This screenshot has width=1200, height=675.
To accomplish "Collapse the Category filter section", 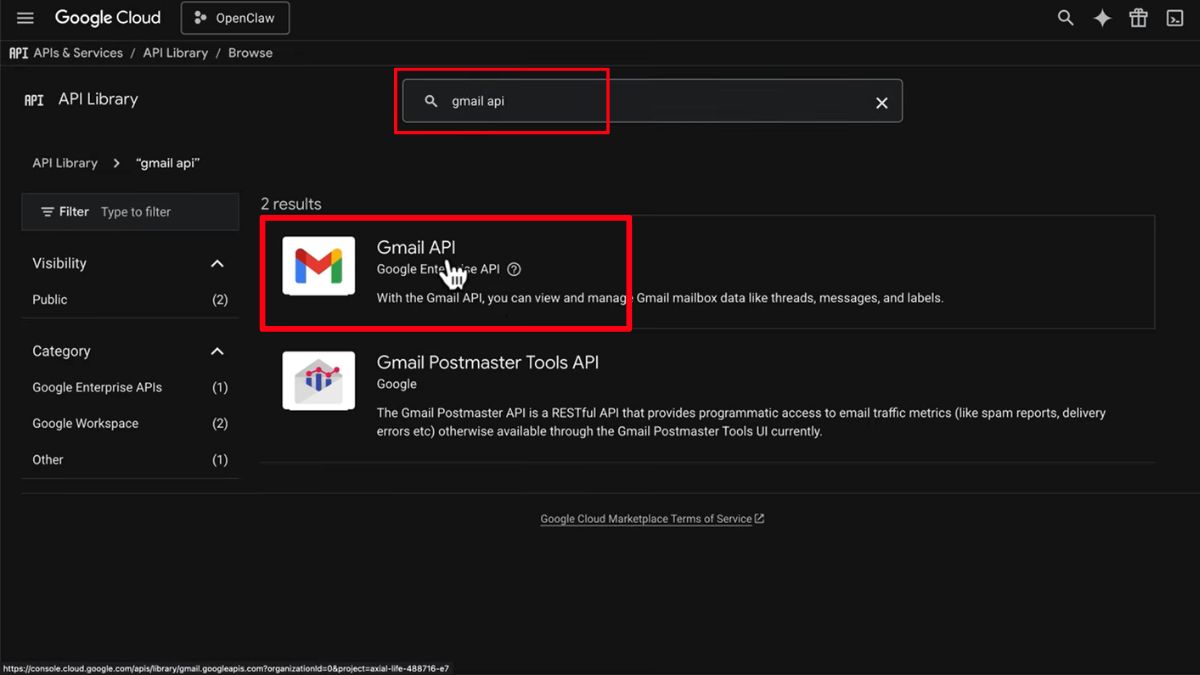I will [x=217, y=352].
